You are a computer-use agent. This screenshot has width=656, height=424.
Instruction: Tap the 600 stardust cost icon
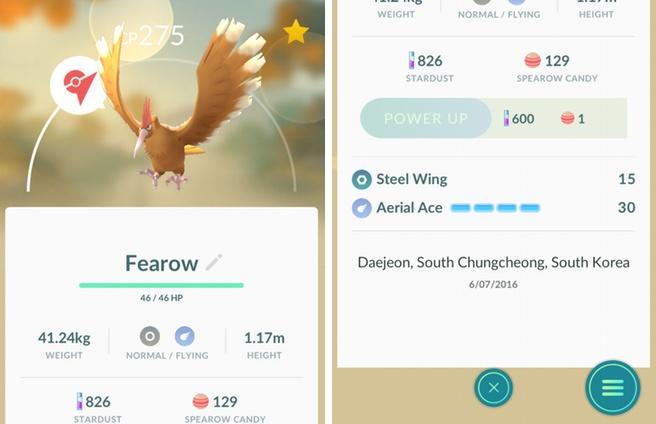(506, 118)
